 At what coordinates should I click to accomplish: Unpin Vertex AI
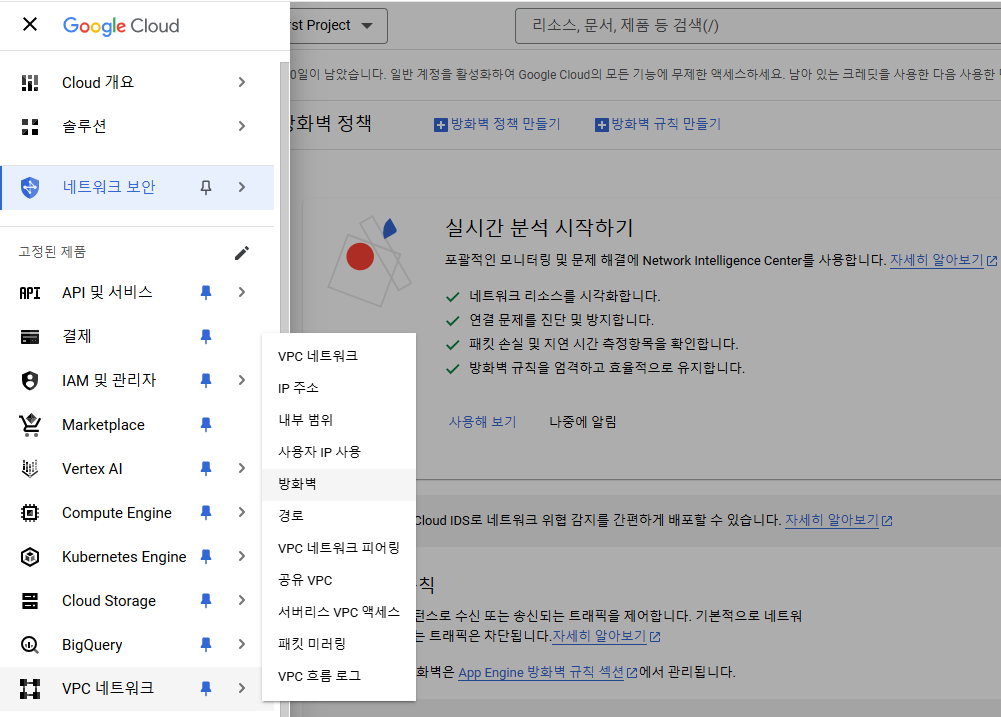pos(206,469)
